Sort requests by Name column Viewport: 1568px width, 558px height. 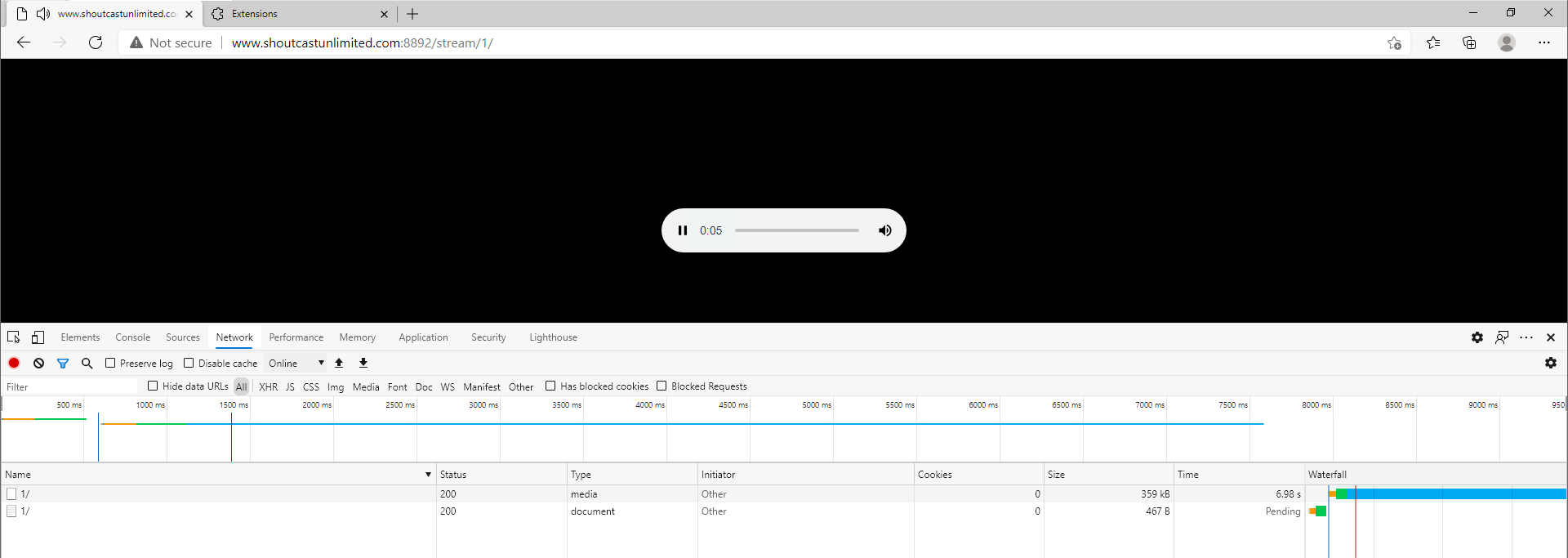(218, 474)
